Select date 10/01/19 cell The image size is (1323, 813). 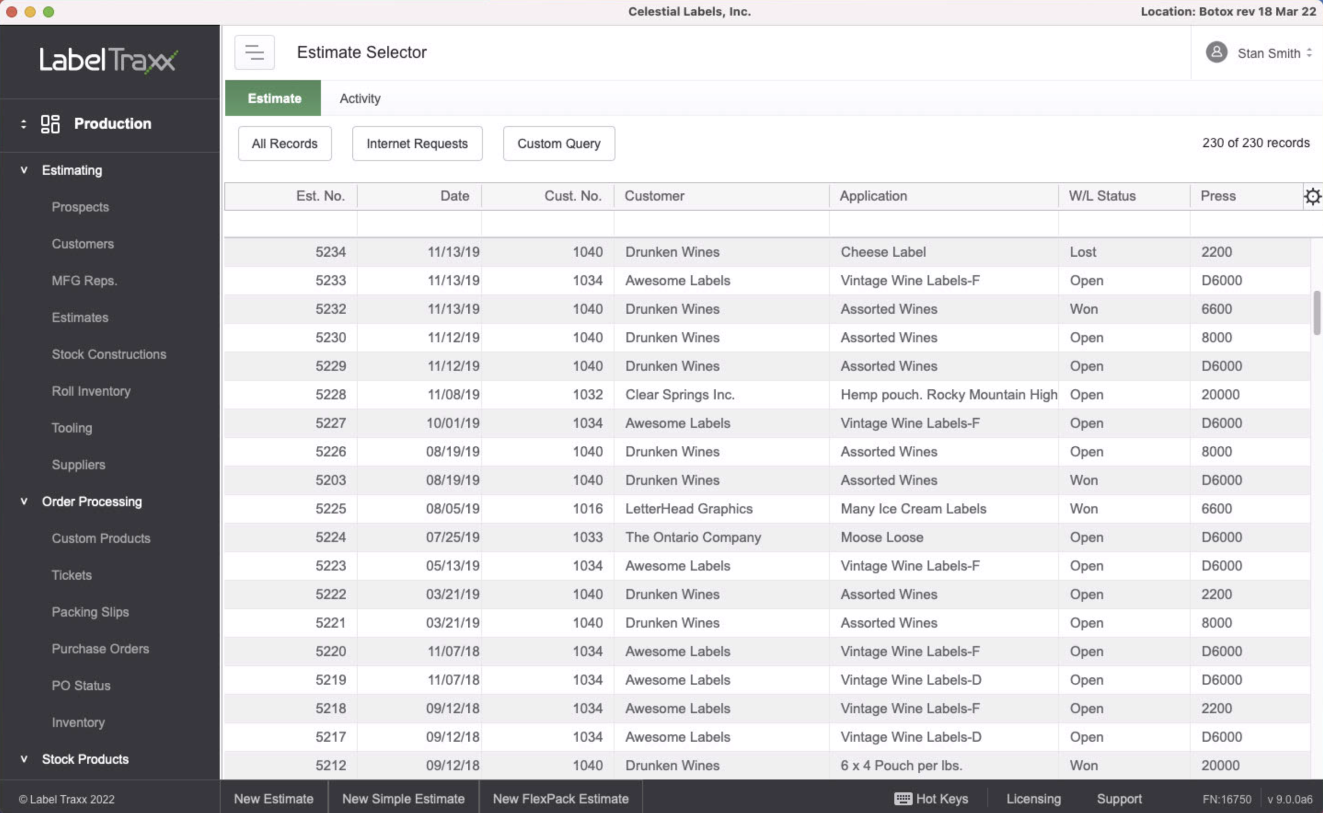tap(419, 423)
